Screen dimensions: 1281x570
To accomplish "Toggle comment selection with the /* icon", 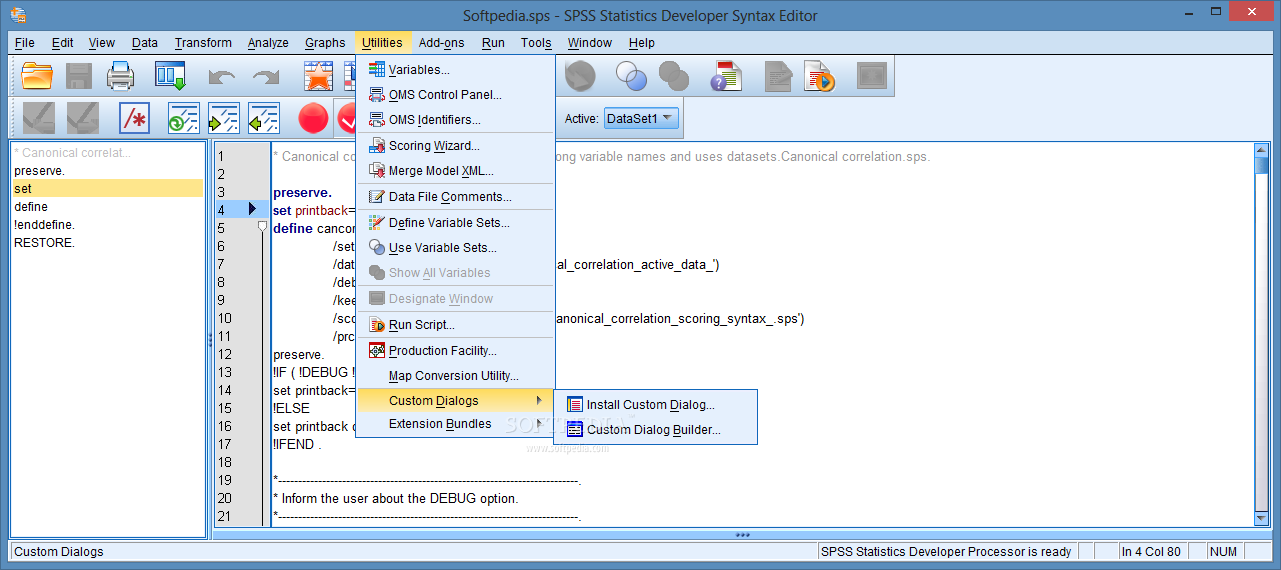I will [134, 119].
